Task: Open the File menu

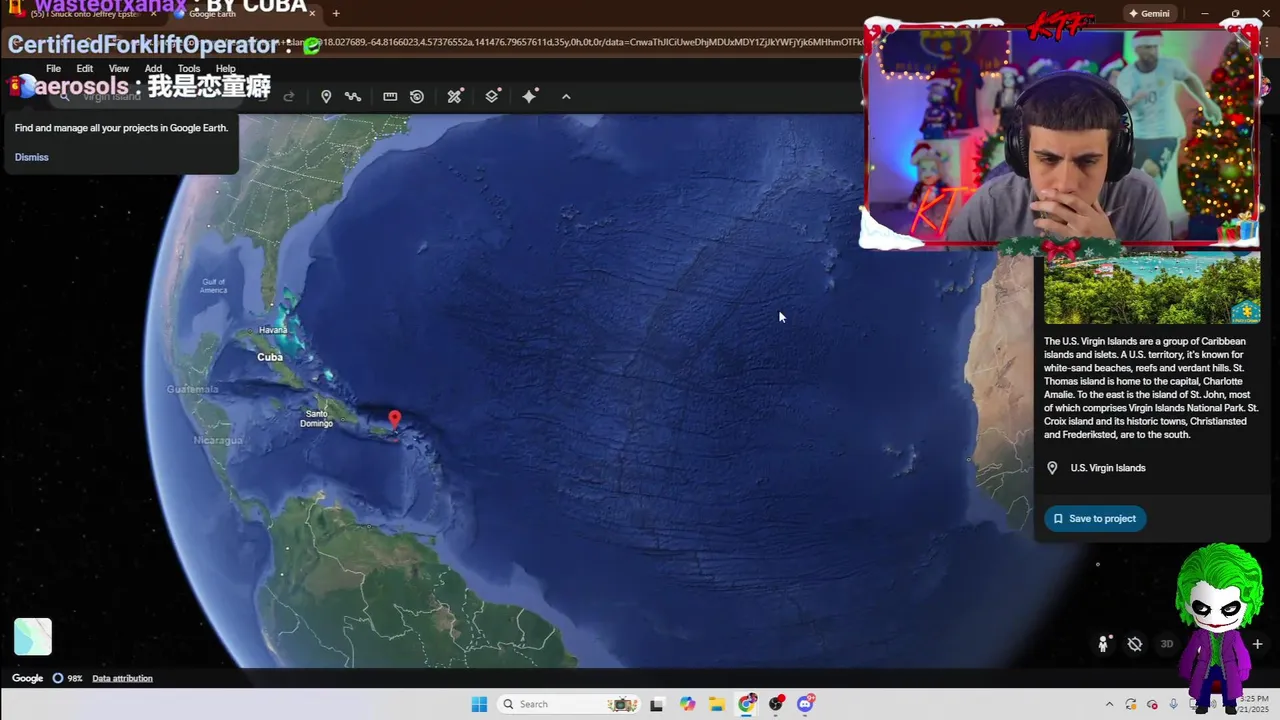Action: pos(53,69)
